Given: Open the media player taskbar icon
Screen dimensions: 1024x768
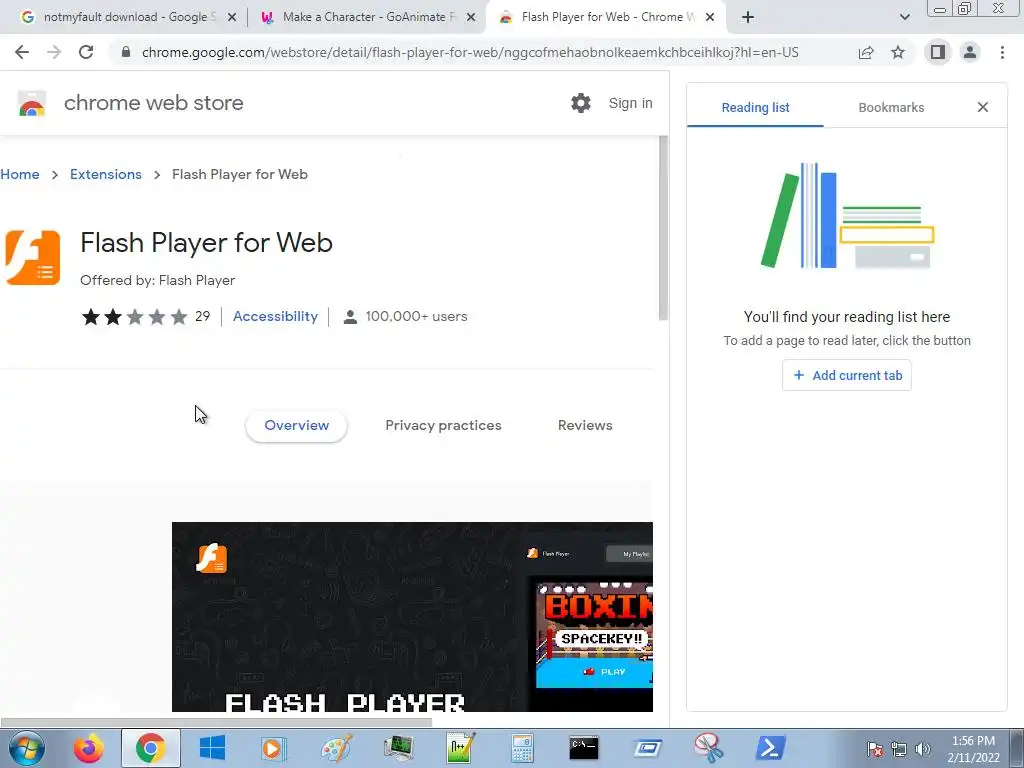Looking at the screenshot, I should [274, 748].
